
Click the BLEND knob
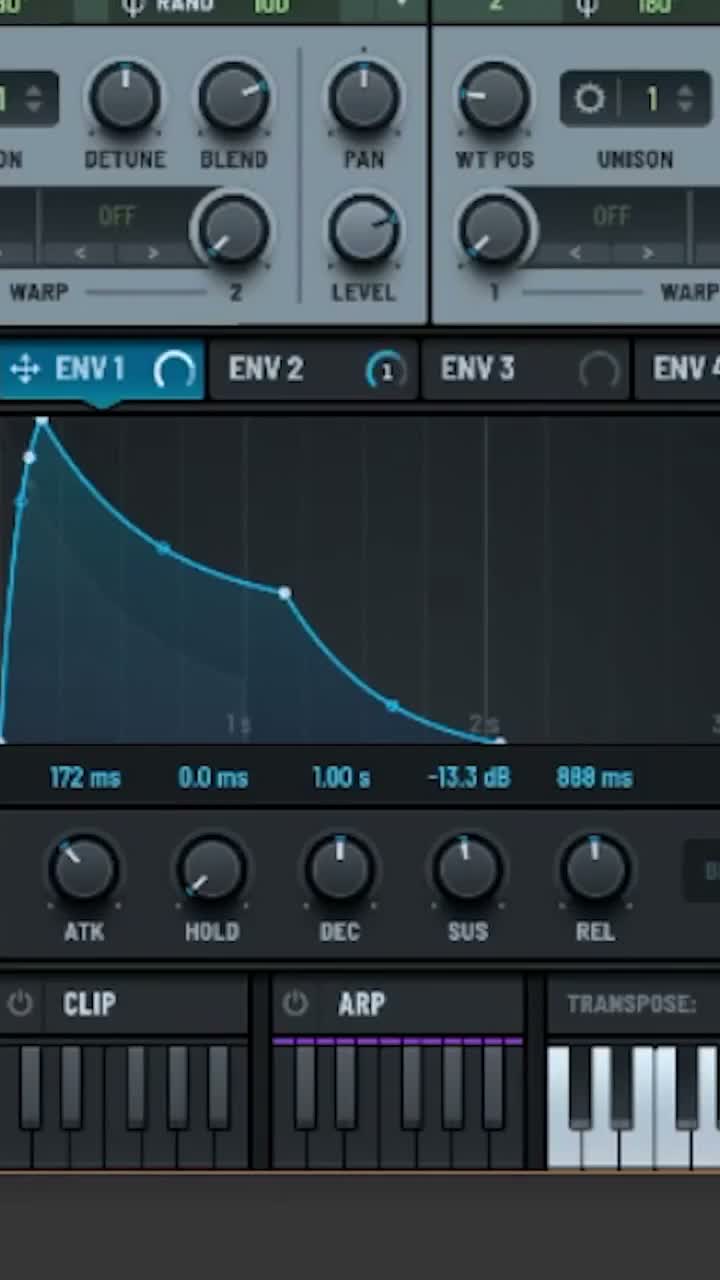pyautogui.click(x=234, y=97)
